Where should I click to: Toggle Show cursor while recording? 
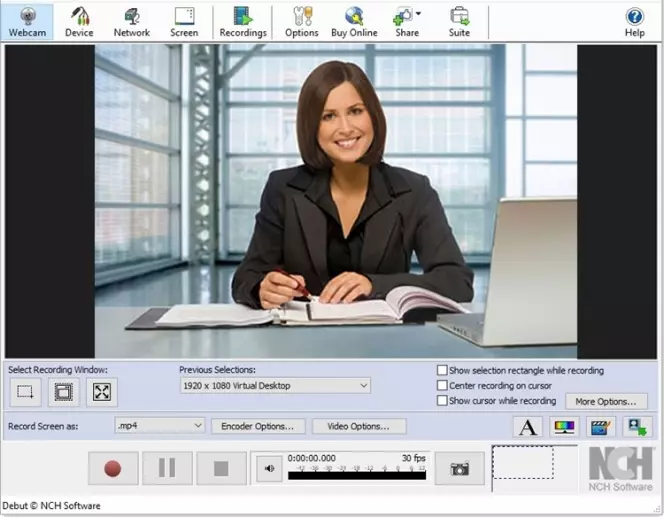click(442, 401)
